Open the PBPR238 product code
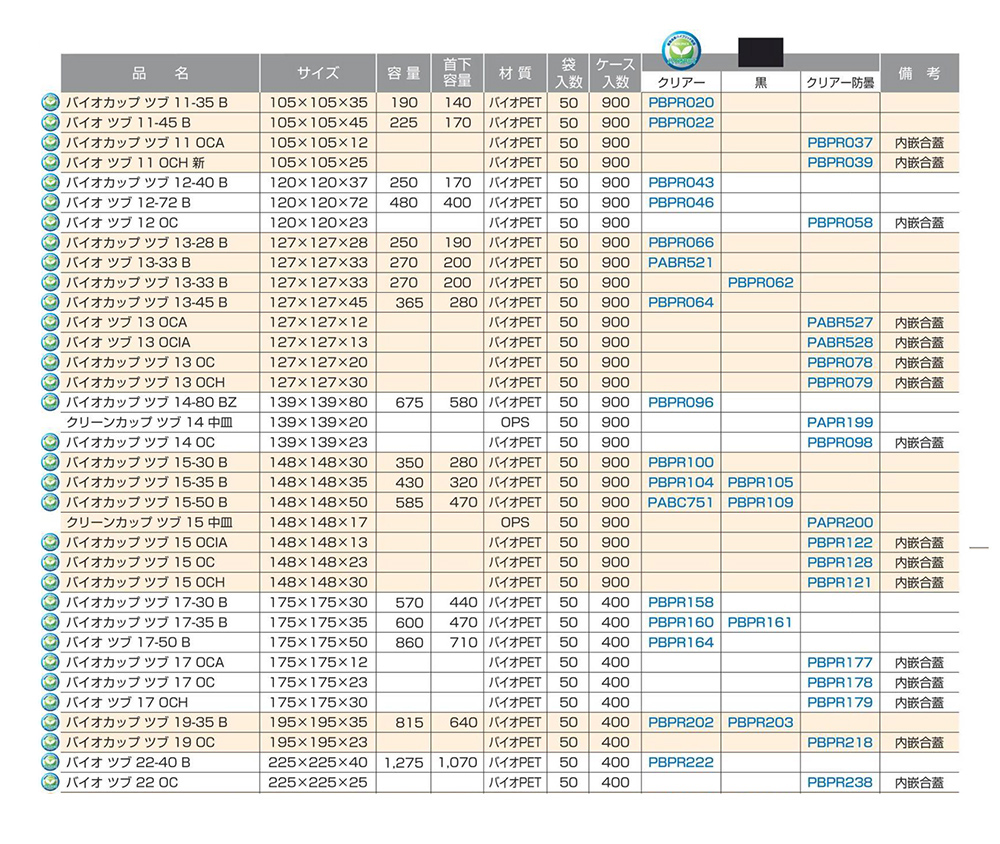 coord(840,782)
